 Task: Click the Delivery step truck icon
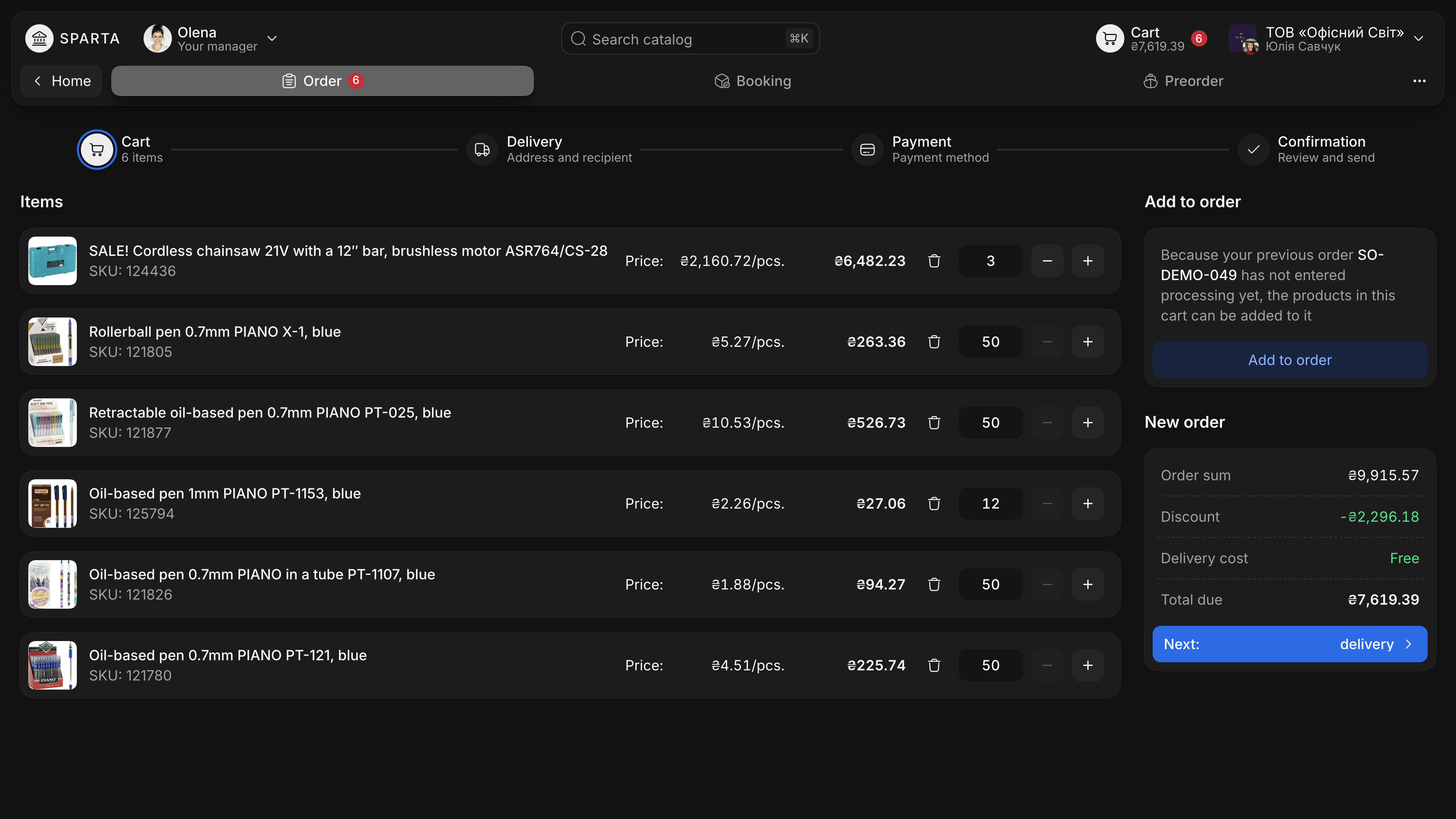click(482, 150)
